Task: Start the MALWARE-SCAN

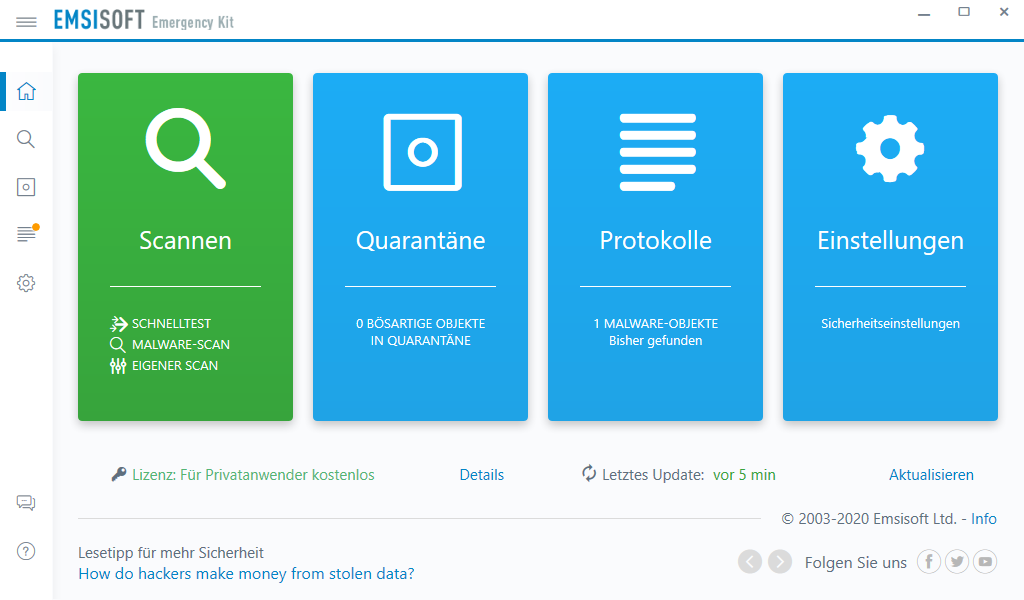Action: [x=181, y=345]
